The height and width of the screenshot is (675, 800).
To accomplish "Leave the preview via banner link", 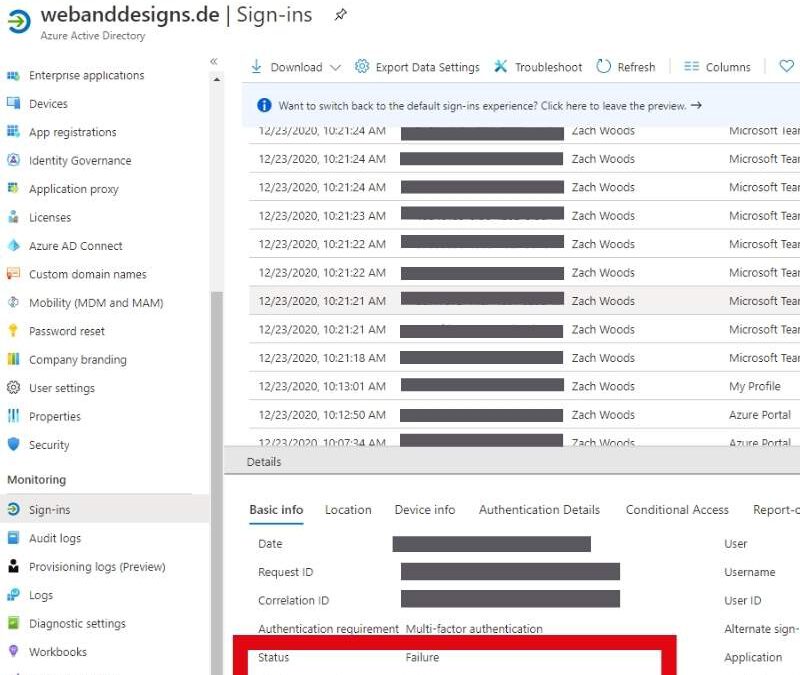I will click(x=614, y=106).
